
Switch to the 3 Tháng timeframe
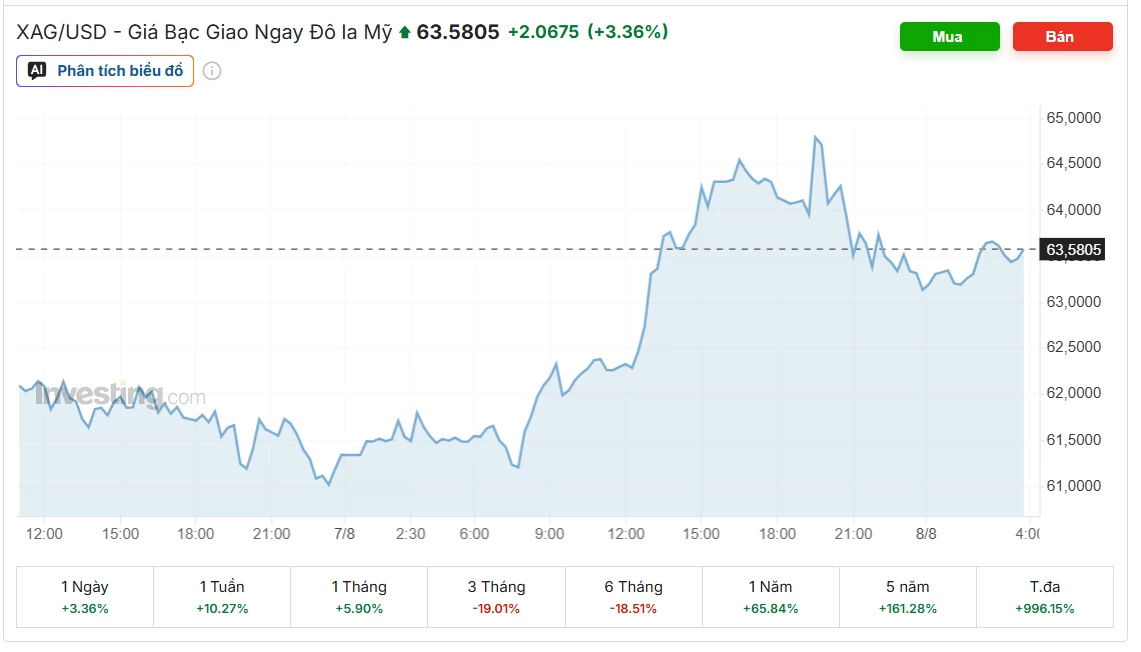496,597
